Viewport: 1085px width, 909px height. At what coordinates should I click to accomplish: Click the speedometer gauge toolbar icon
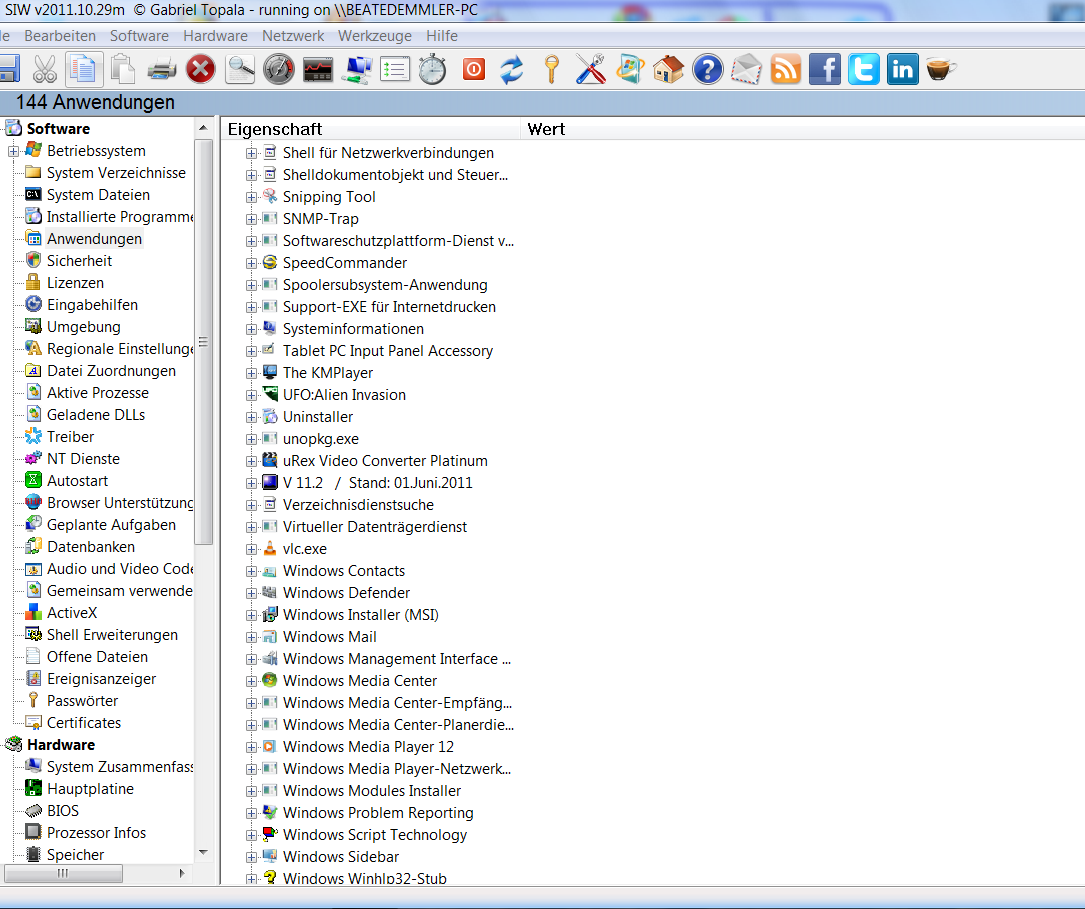pyautogui.click(x=279, y=69)
